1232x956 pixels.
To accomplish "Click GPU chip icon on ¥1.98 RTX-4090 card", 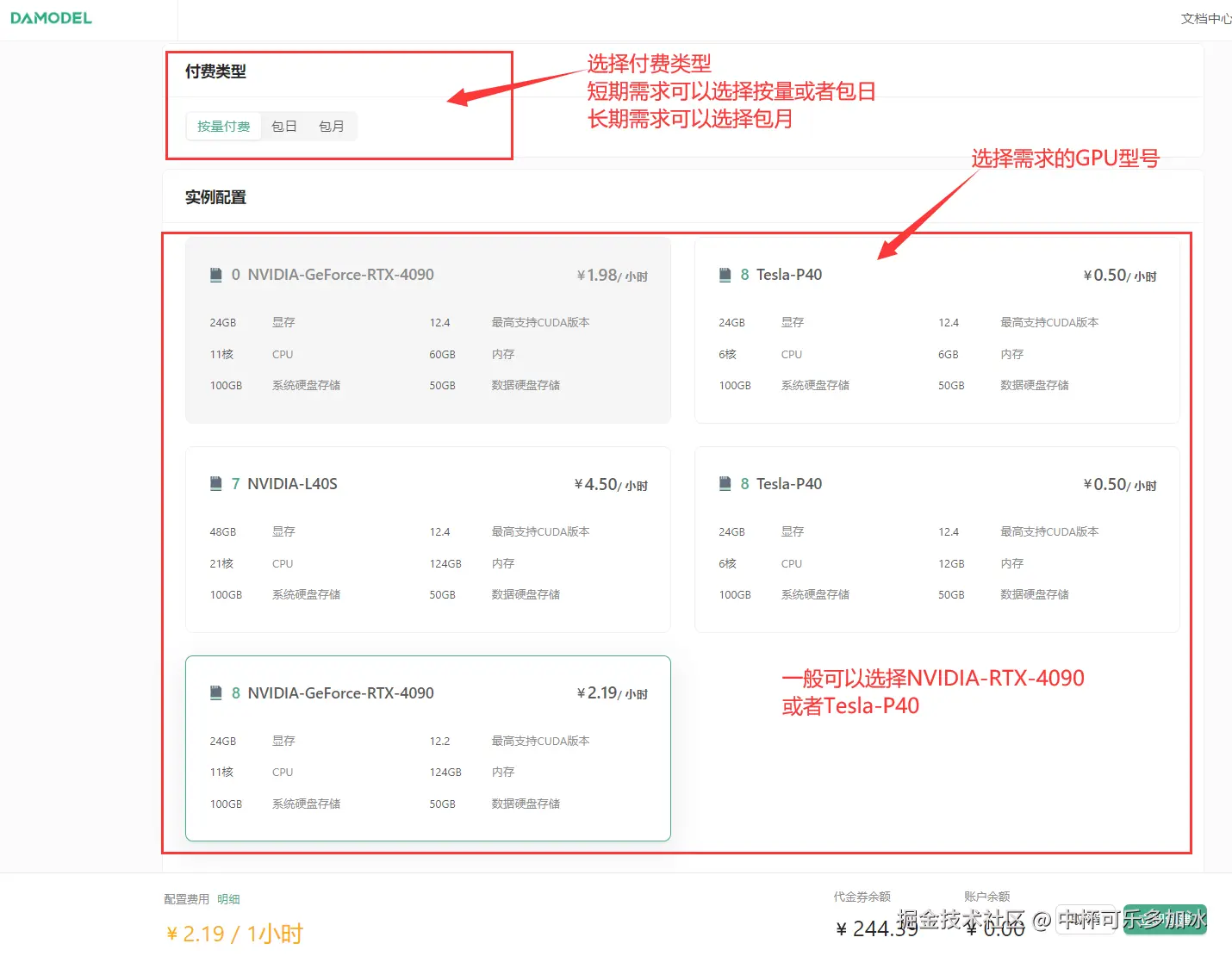I will click(216, 275).
